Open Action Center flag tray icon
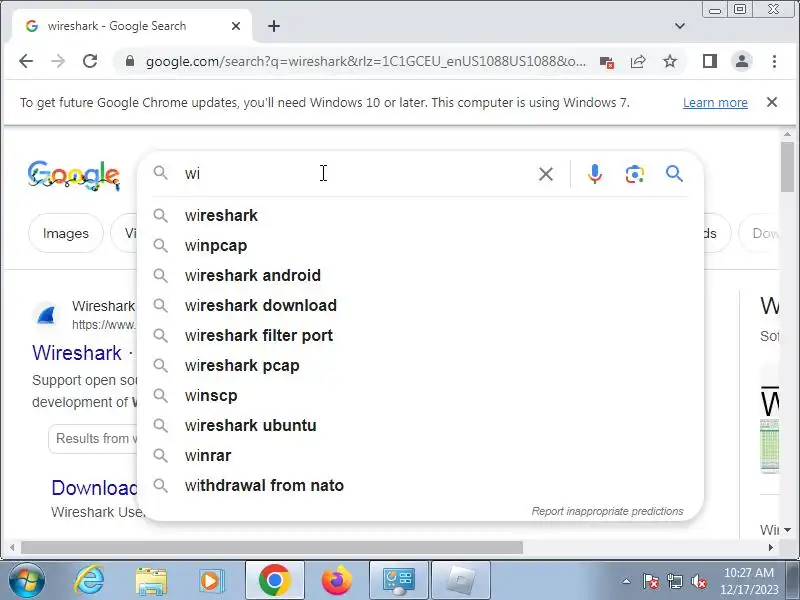800x600 pixels. coord(651,581)
